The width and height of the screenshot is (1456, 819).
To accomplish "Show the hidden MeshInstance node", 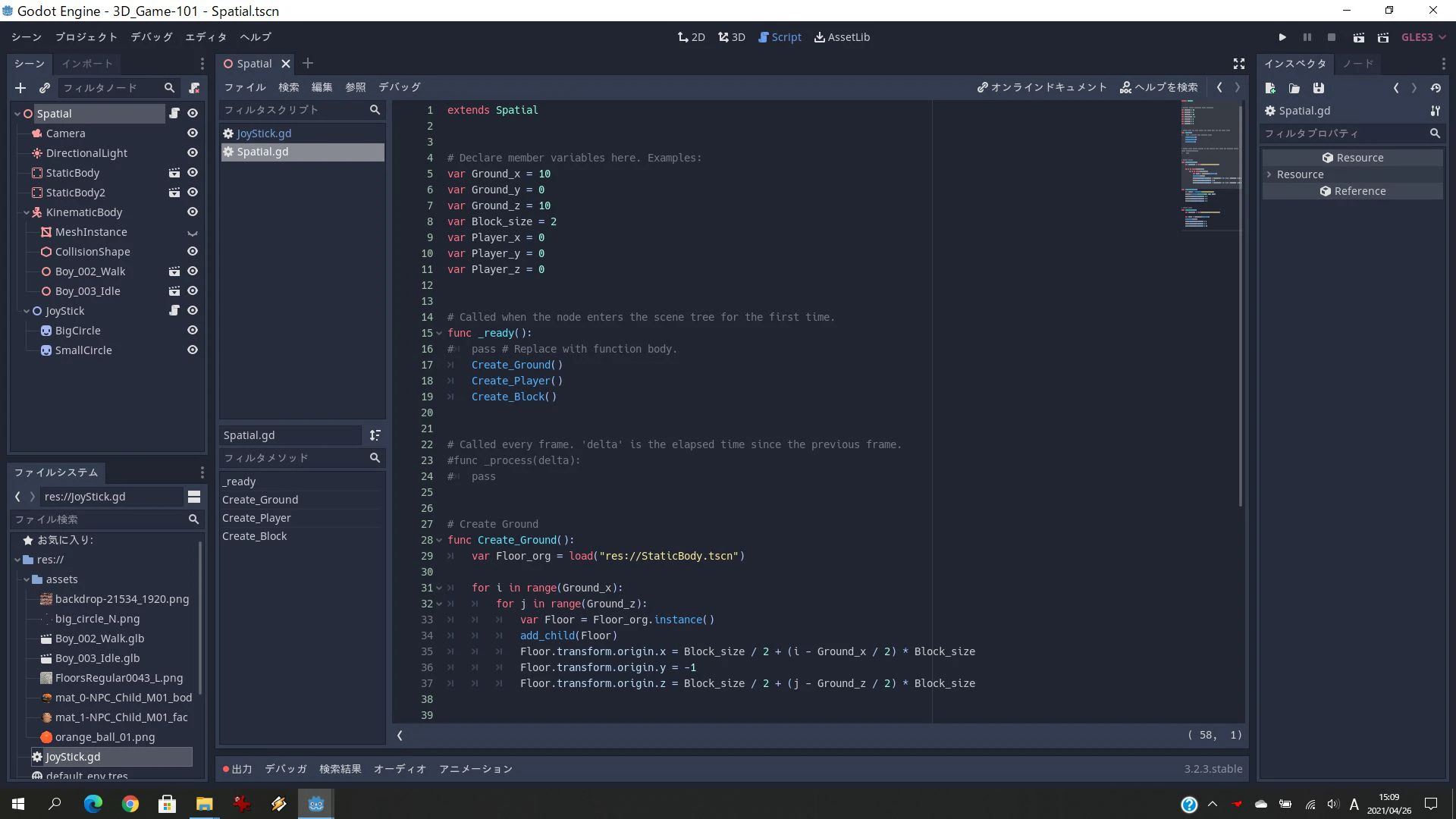I will point(193,232).
